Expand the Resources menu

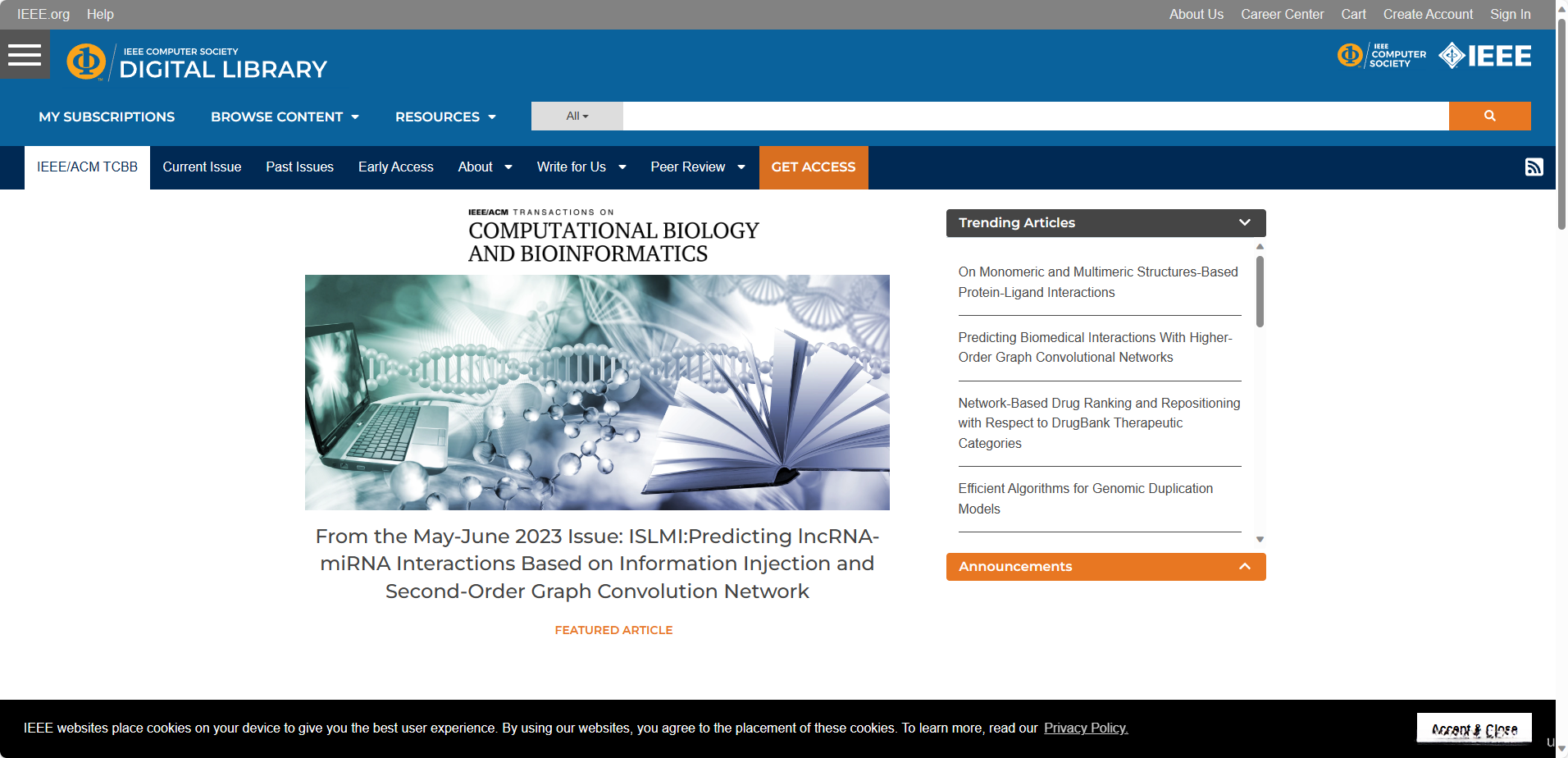point(445,116)
